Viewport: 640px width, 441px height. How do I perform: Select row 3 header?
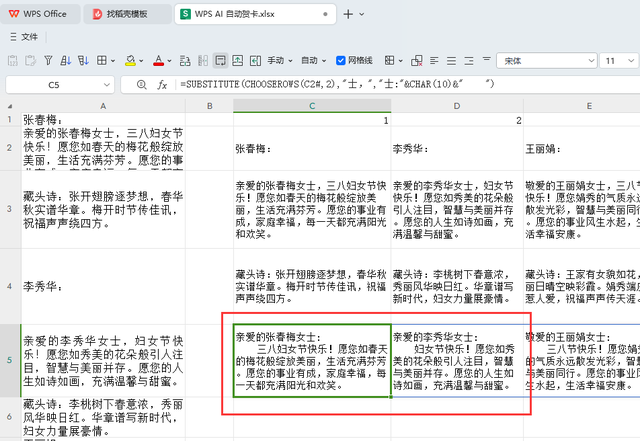click(x=9, y=209)
